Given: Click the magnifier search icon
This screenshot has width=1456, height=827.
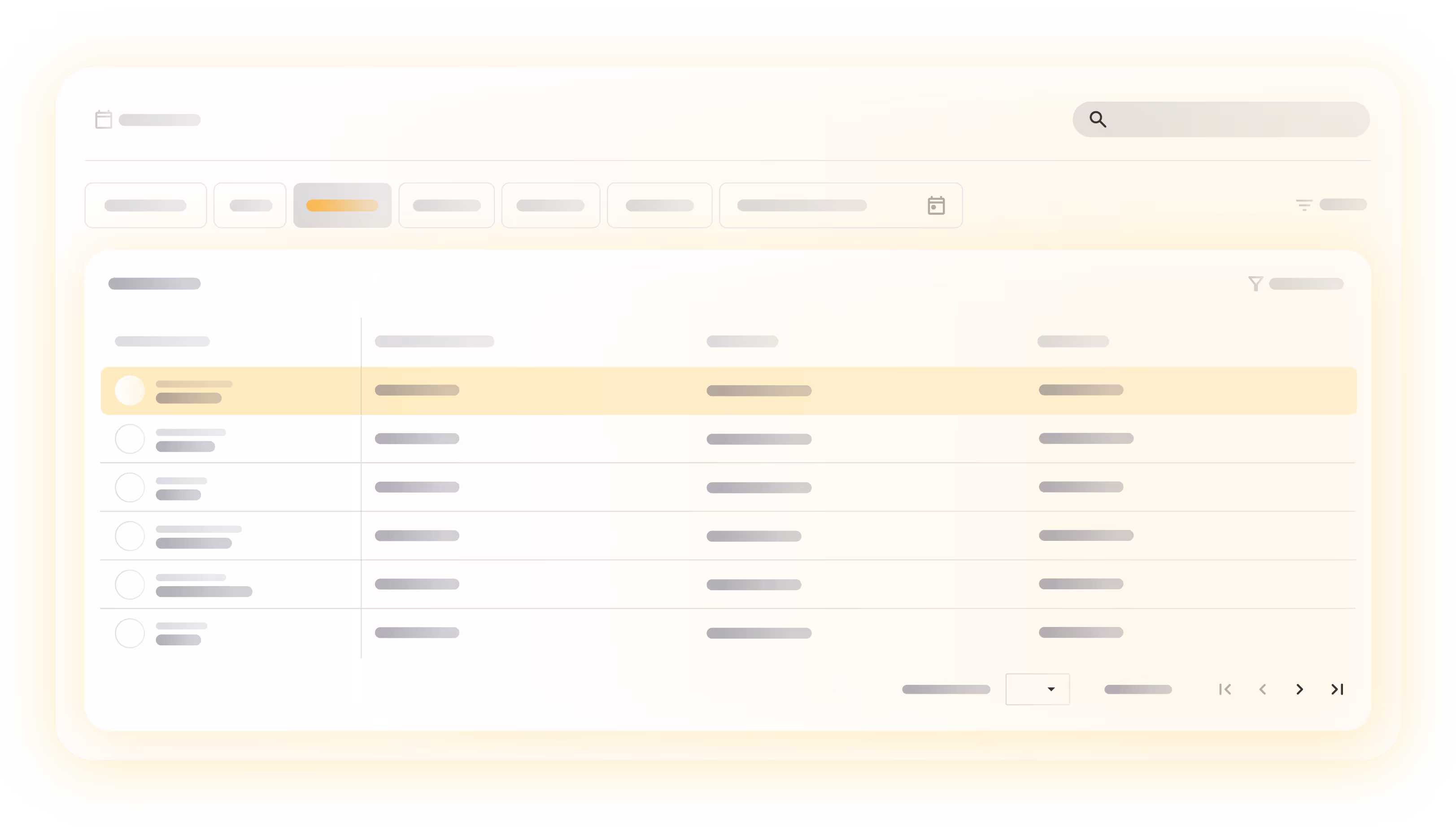Looking at the screenshot, I should pyautogui.click(x=1098, y=119).
